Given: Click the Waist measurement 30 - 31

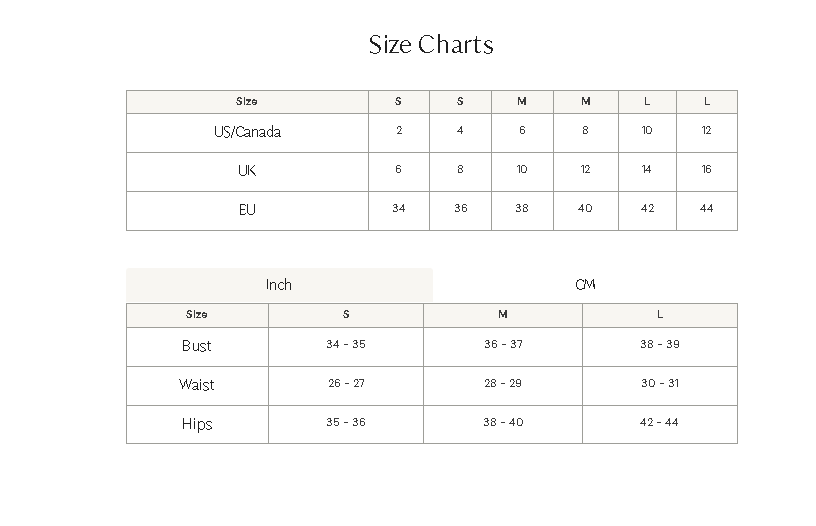Looking at the screenshot, I should point(660,383).
